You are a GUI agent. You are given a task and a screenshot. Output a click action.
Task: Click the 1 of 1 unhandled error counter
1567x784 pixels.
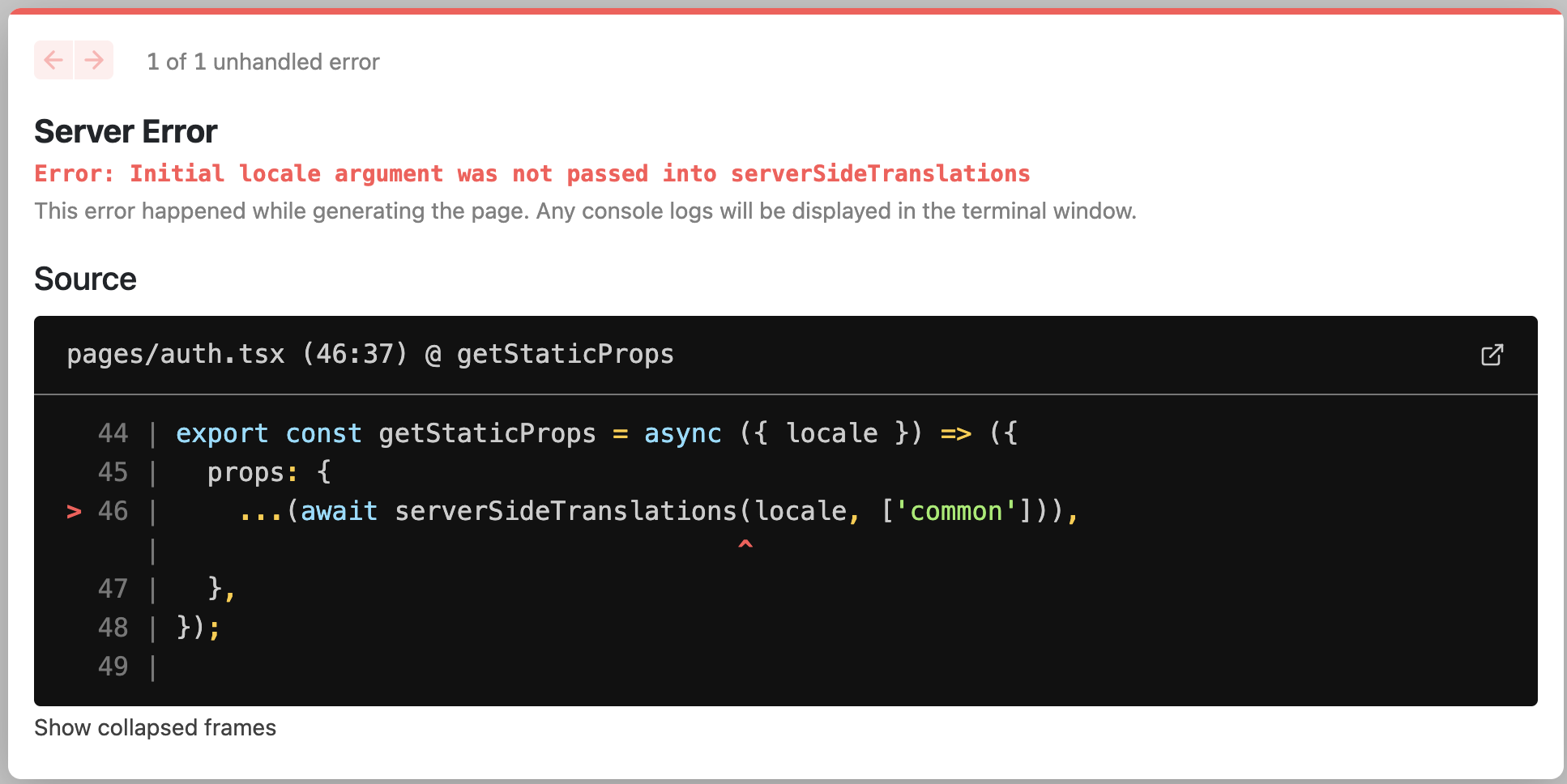click(x=263, y=61)
